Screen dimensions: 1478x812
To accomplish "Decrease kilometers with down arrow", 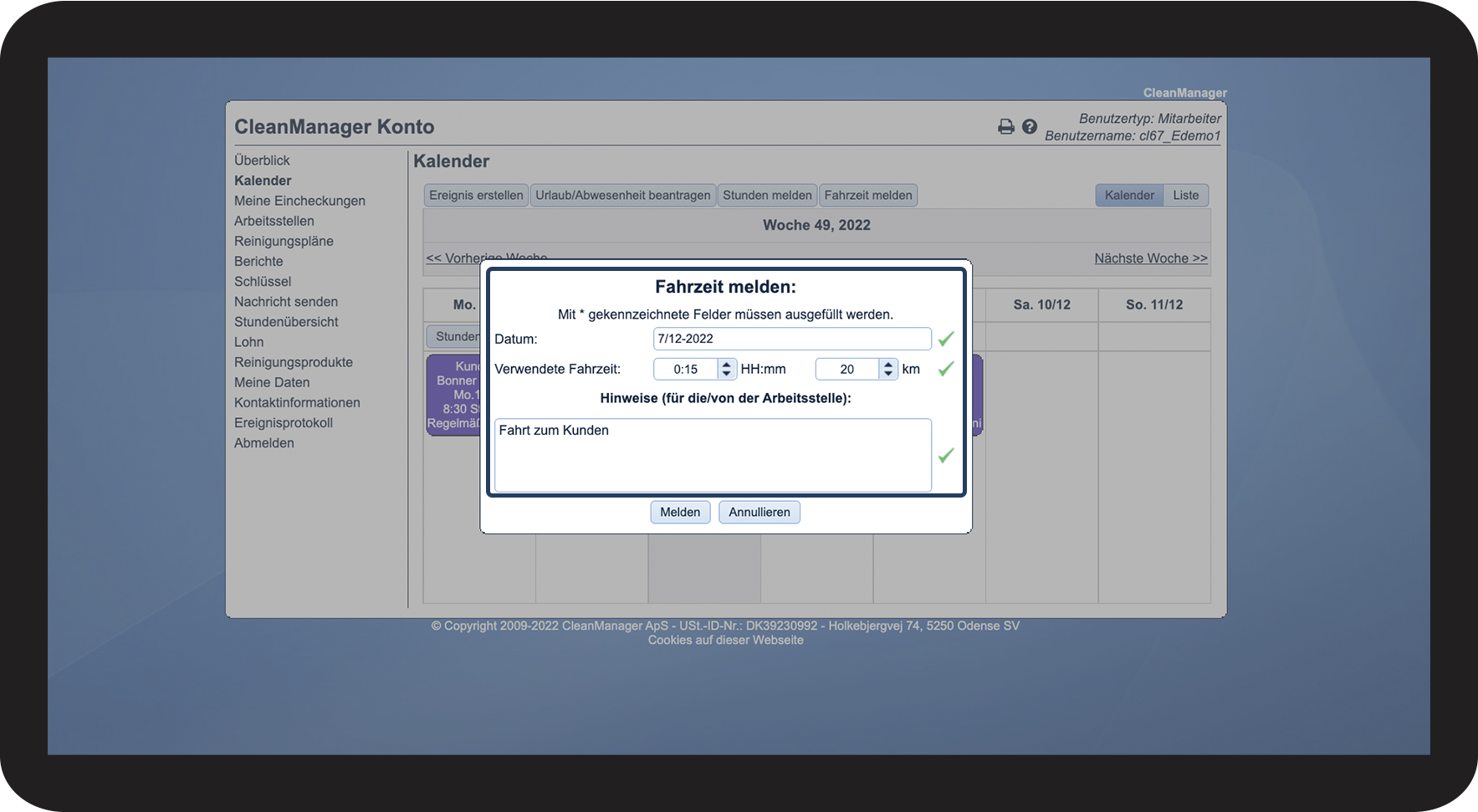I will pos(887,374).
